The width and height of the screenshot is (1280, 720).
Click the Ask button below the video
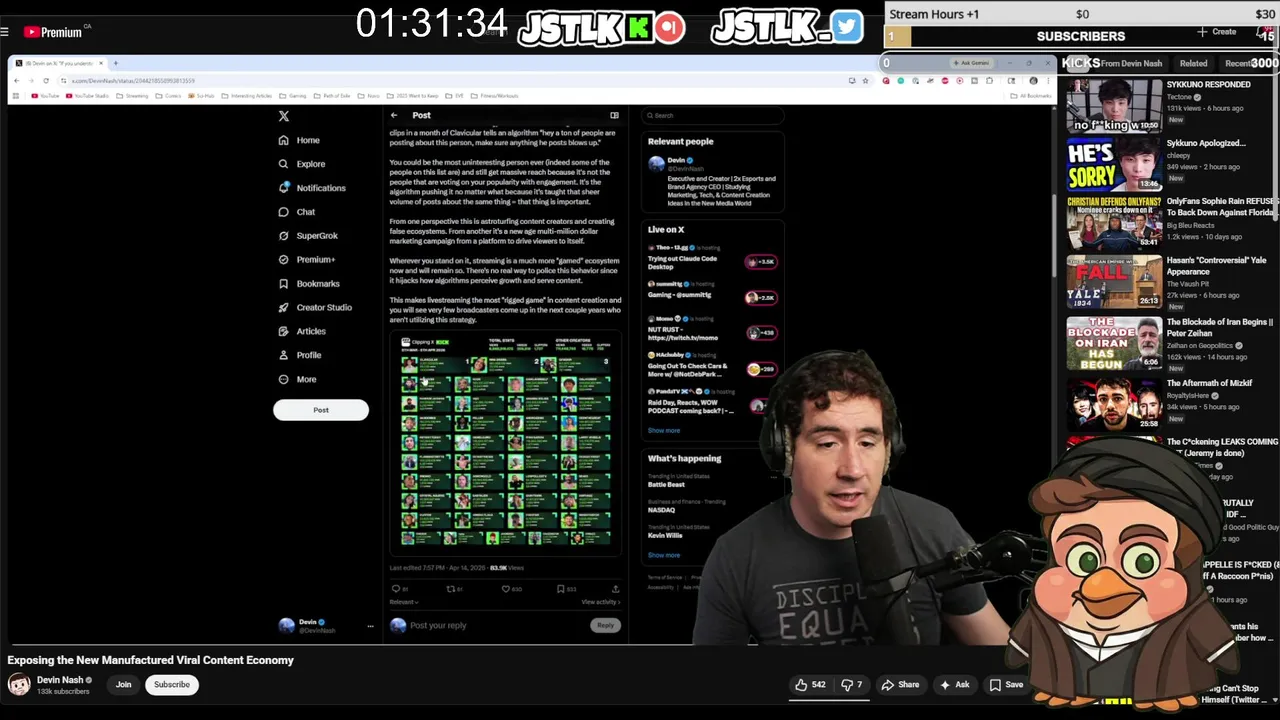[x=954, y=685]
